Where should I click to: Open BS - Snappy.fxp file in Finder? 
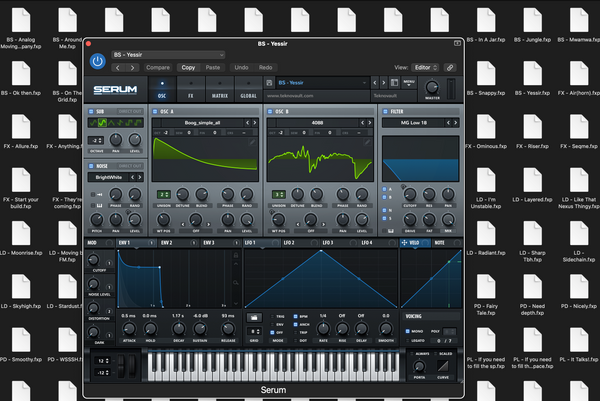pyautogui.click(x=486, y=79)
